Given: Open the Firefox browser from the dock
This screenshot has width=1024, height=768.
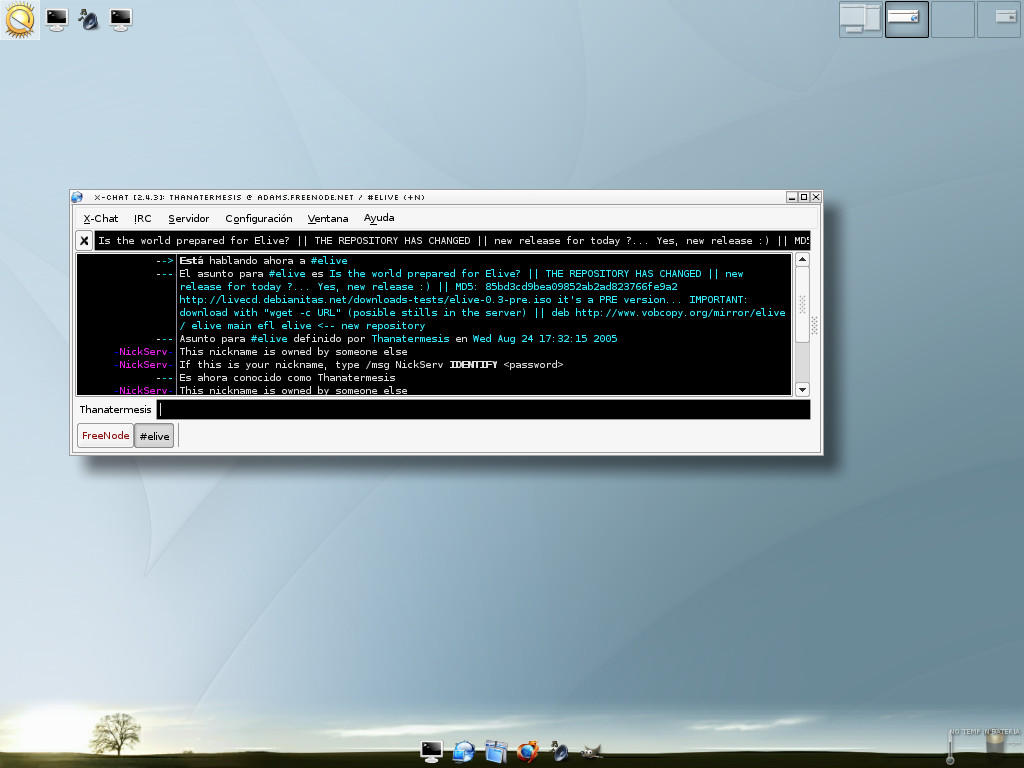Looking at the screenshot, I should pos(527,750).
